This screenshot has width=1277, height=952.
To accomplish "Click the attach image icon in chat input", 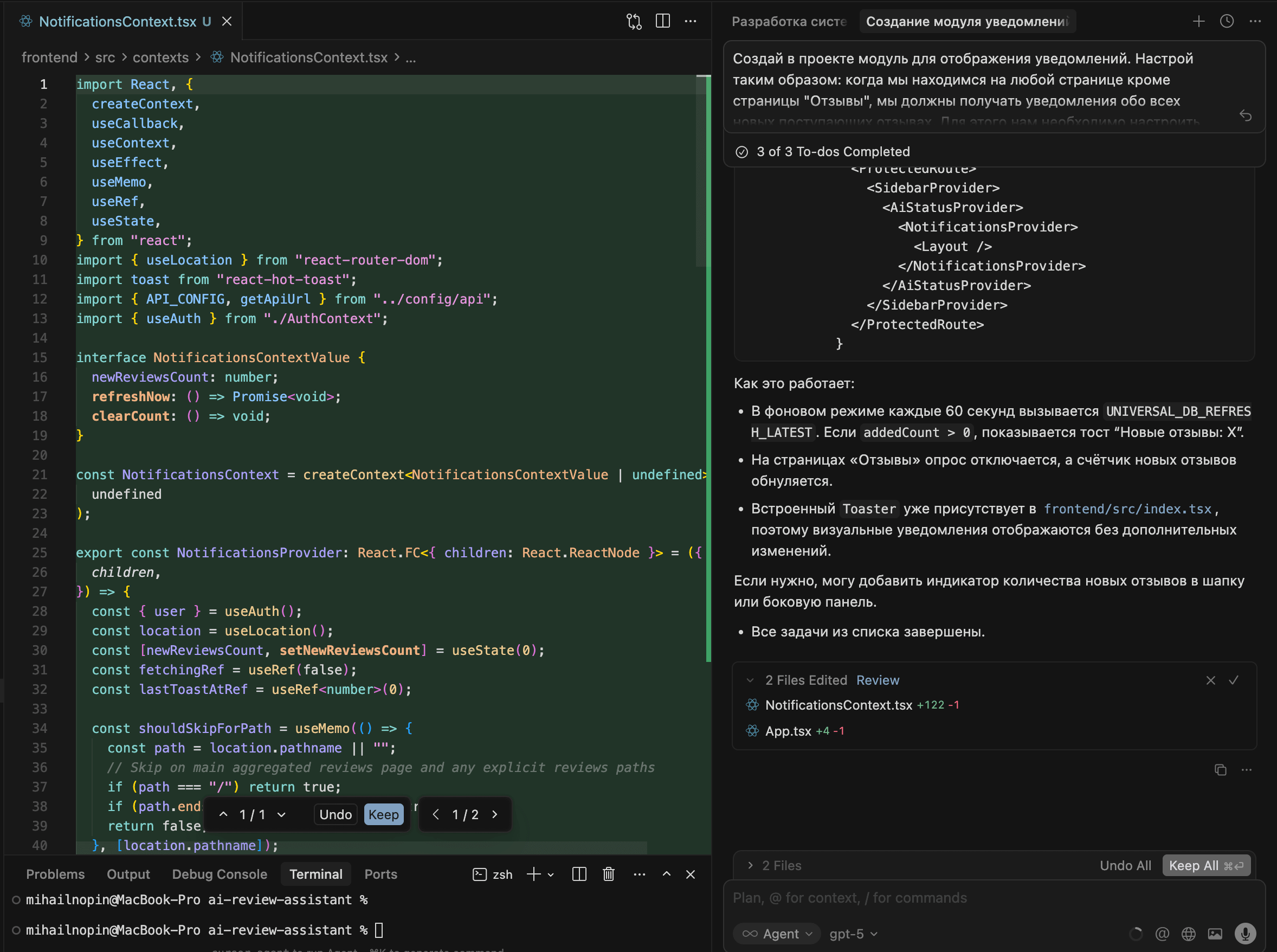I will (x=1215, y=934).
